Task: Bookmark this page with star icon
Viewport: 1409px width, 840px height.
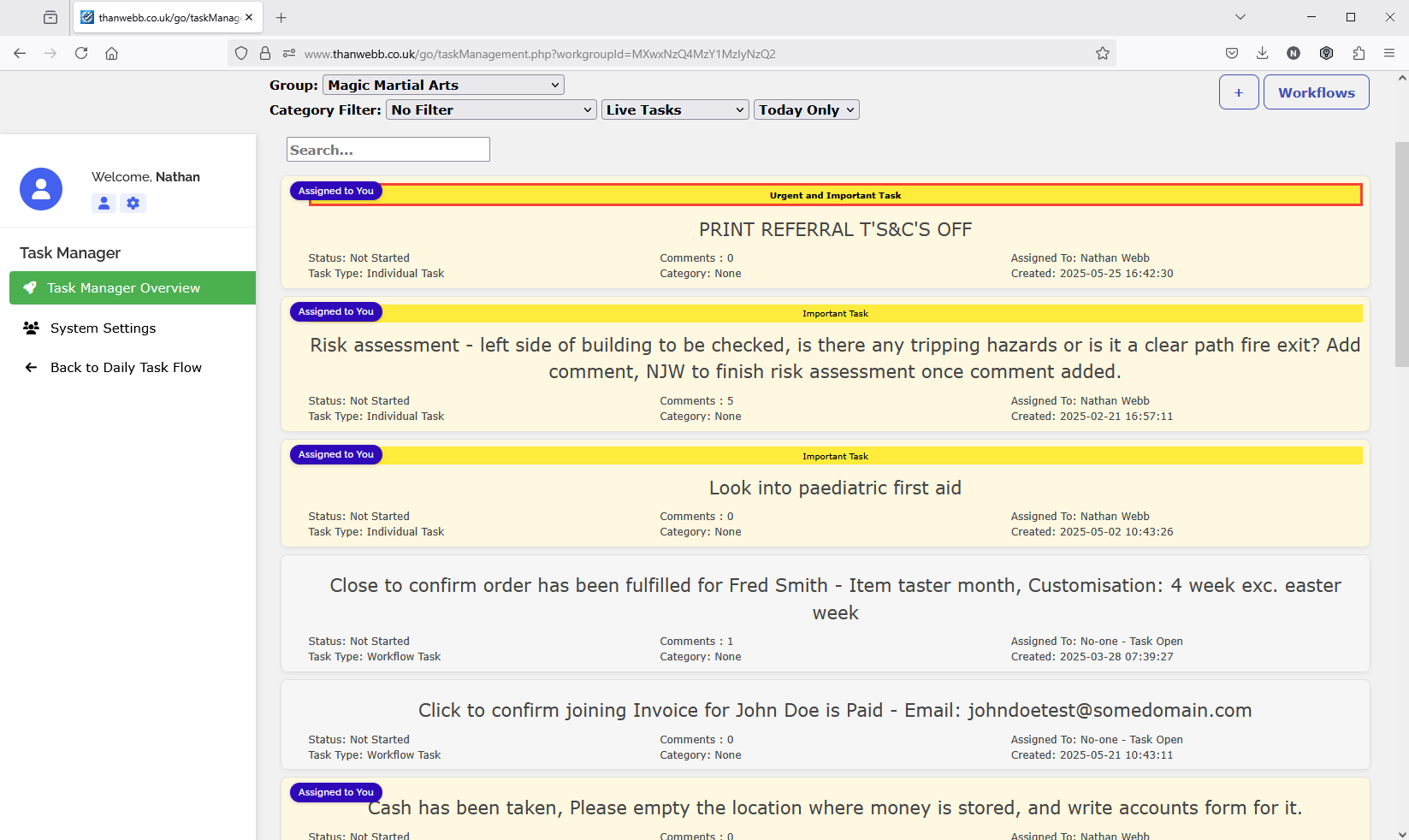Action: [x=1103, y=53]
